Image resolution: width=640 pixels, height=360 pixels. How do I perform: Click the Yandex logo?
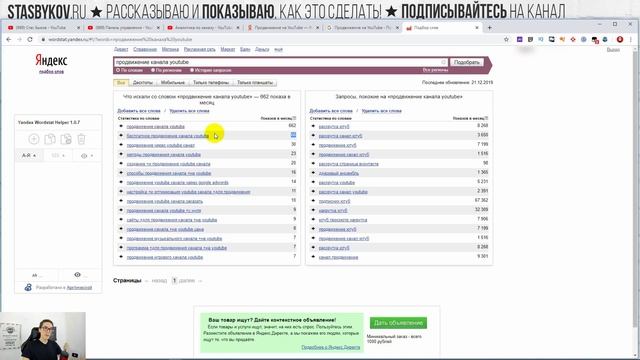[x=51, y=60]
